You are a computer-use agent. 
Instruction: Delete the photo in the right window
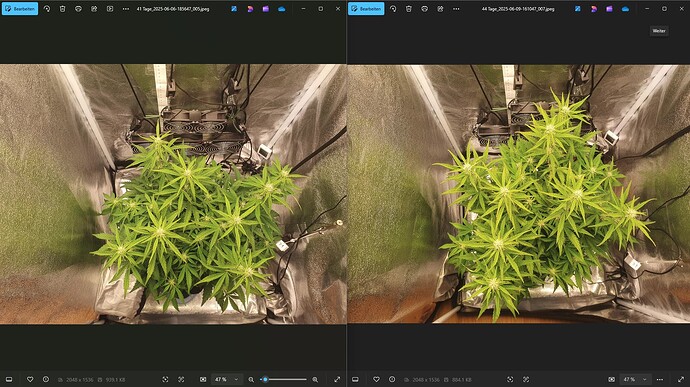tap(409, 9)
